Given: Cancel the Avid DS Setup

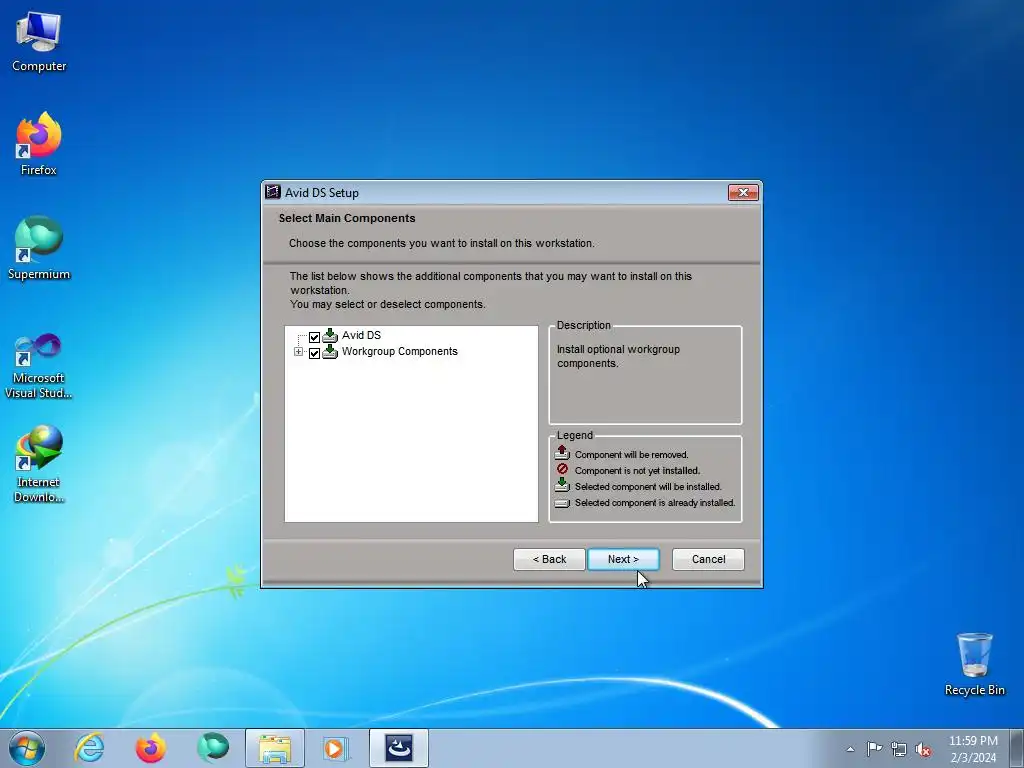Looking at the screenshot, I should 709,559.
